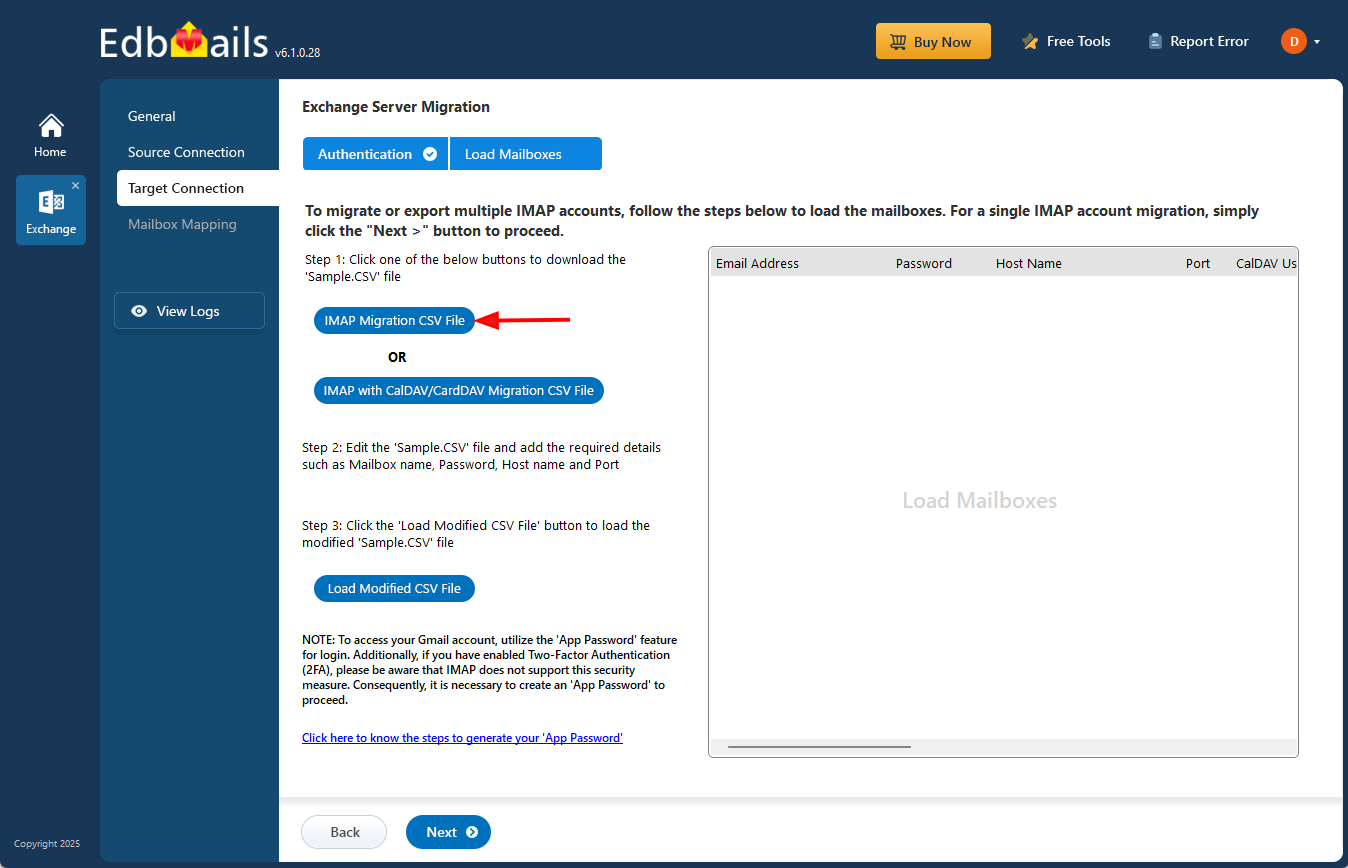Download IMAP with CalDAV/CardDAV Migration CSV File
1348x868 pixels.
pyautogui.click(x=459, y=390)
